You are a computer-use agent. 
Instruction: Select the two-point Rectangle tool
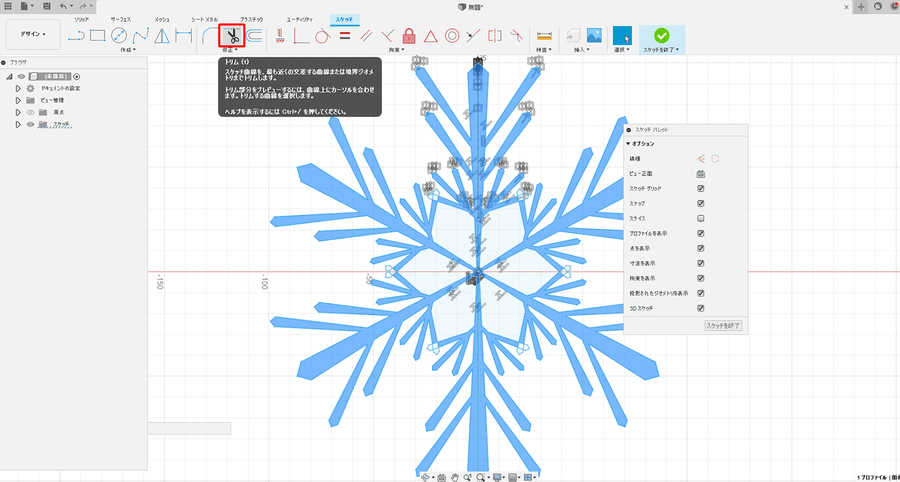click(98, 36)
